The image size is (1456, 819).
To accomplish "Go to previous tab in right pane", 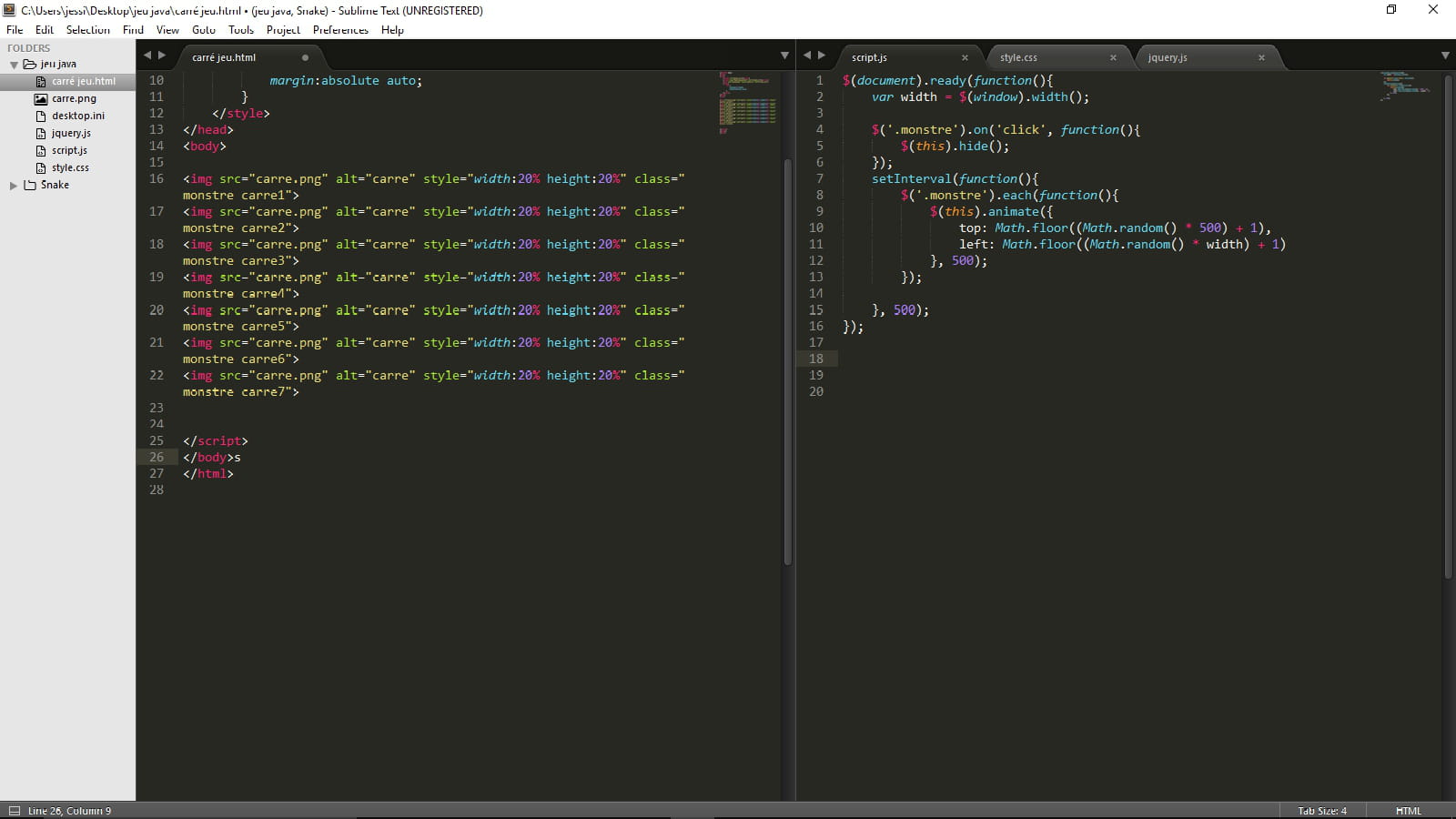I will (806, 56).
